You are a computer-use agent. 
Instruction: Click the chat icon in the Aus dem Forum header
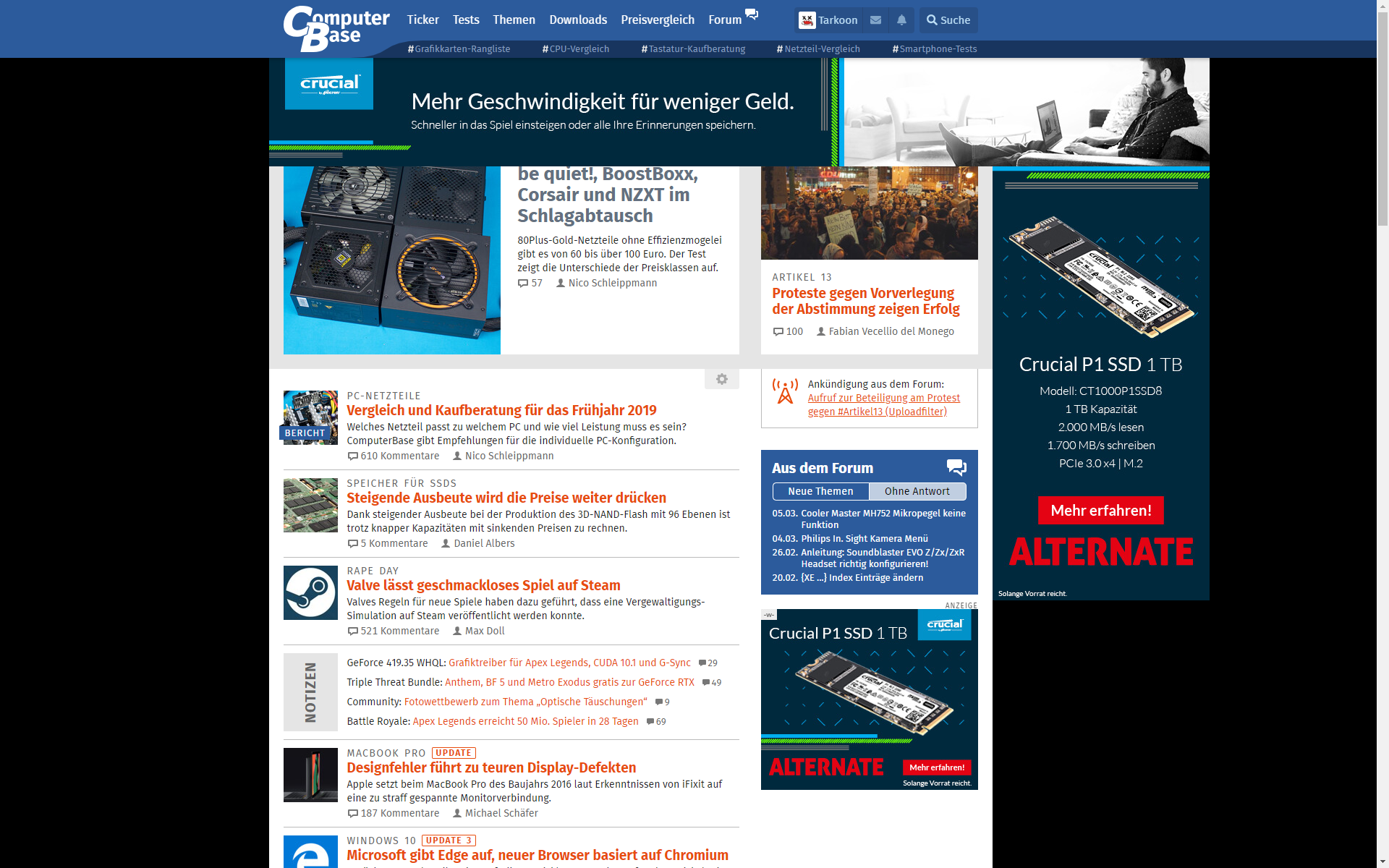956,468
